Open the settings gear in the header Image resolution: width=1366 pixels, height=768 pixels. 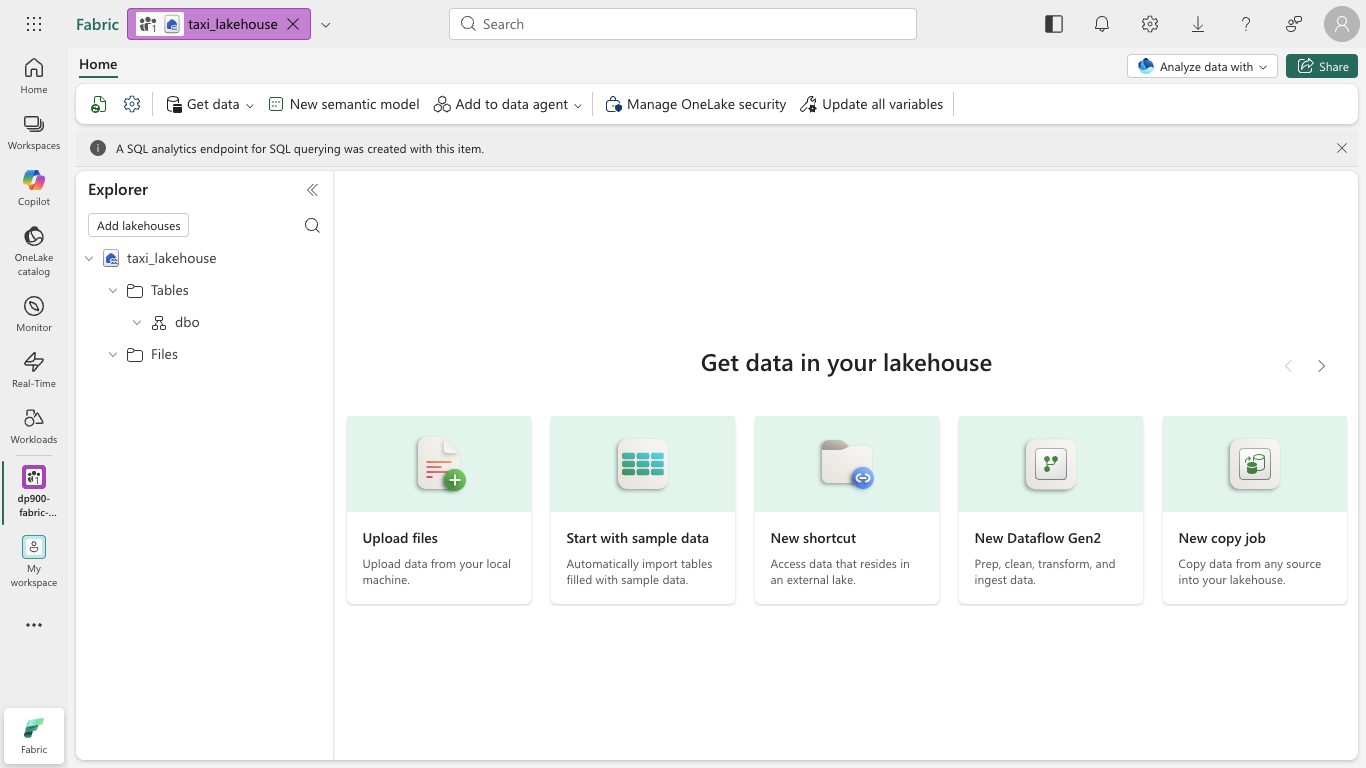tap(1150, 24)
